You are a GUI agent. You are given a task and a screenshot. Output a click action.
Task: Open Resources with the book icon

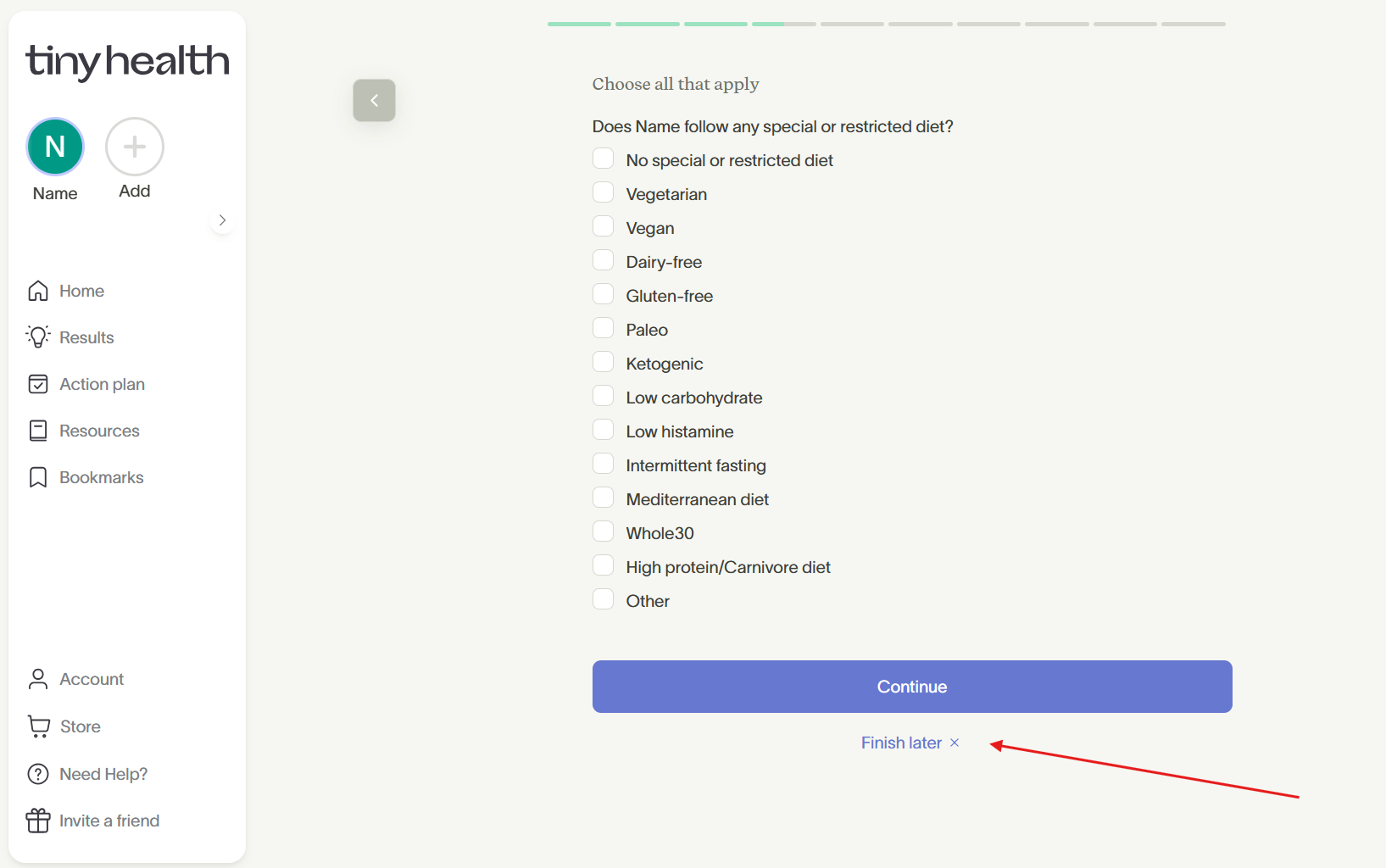pyautogui.click(x=38, y=431)
